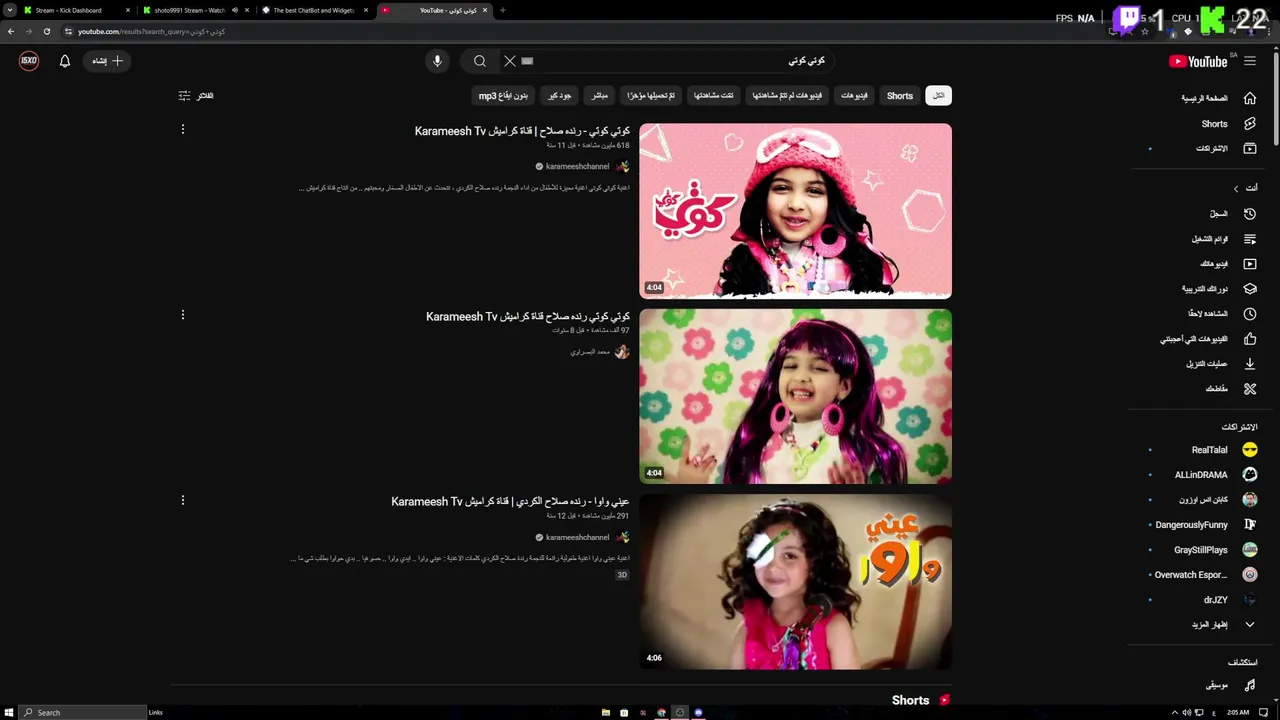Screen dimensions: 1280x720
Task: Play the عيني واوا thumbnail
Action: tap(796, 582)
